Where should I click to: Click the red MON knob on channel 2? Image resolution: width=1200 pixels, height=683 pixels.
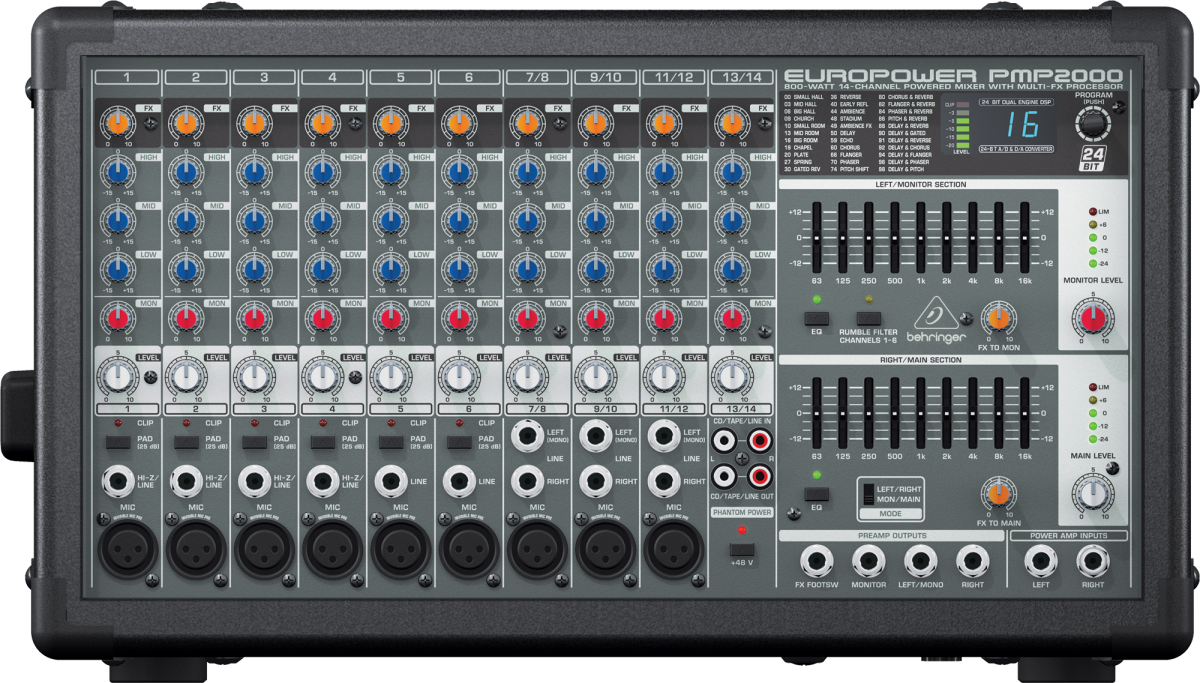[x=185, y=319]
